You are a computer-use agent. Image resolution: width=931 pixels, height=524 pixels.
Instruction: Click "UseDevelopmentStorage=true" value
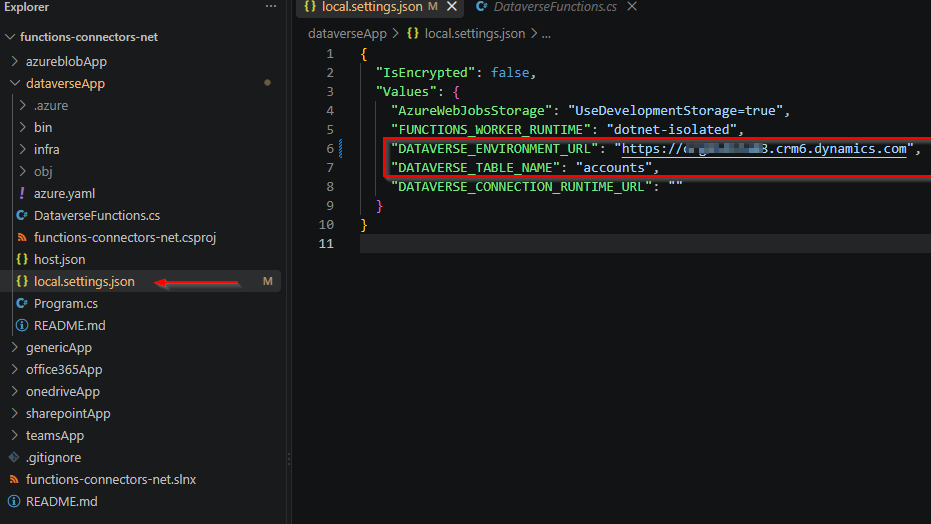[x=675, y=110]
